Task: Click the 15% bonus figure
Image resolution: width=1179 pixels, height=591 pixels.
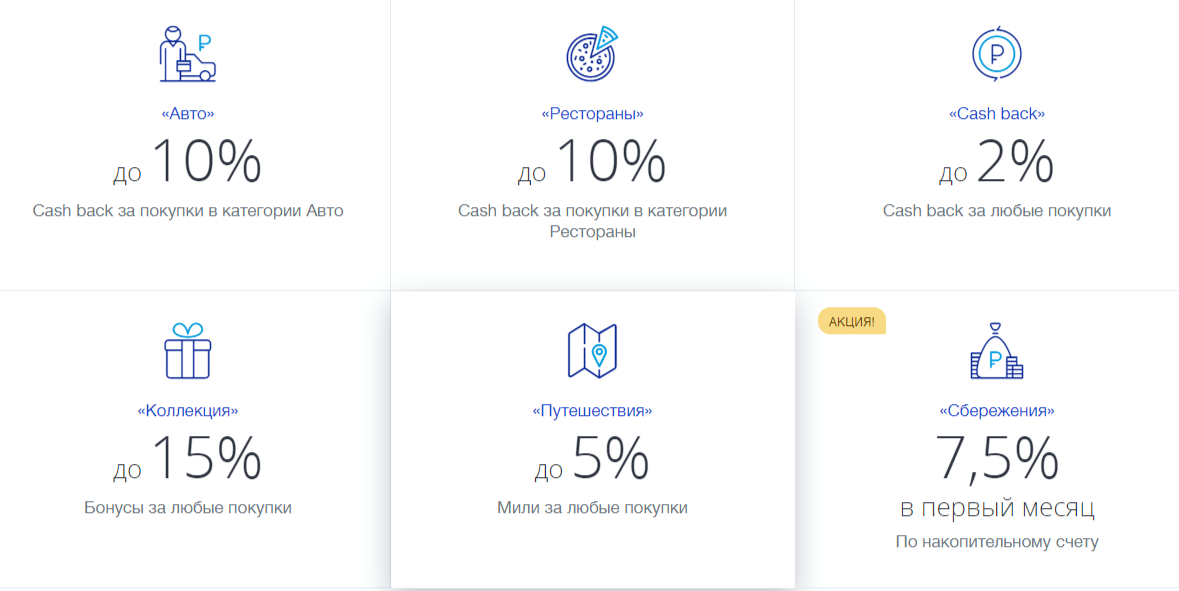Action: coord(206,459)
